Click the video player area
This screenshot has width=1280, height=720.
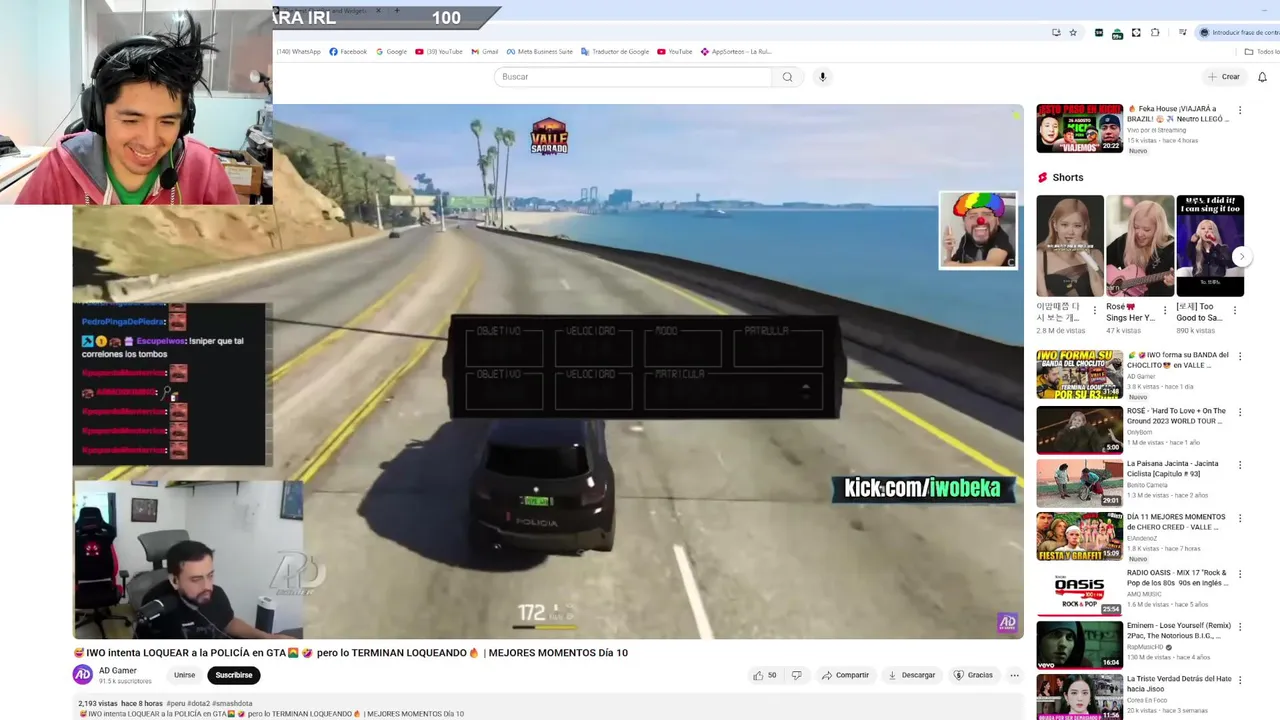click(x=548, y=371)
